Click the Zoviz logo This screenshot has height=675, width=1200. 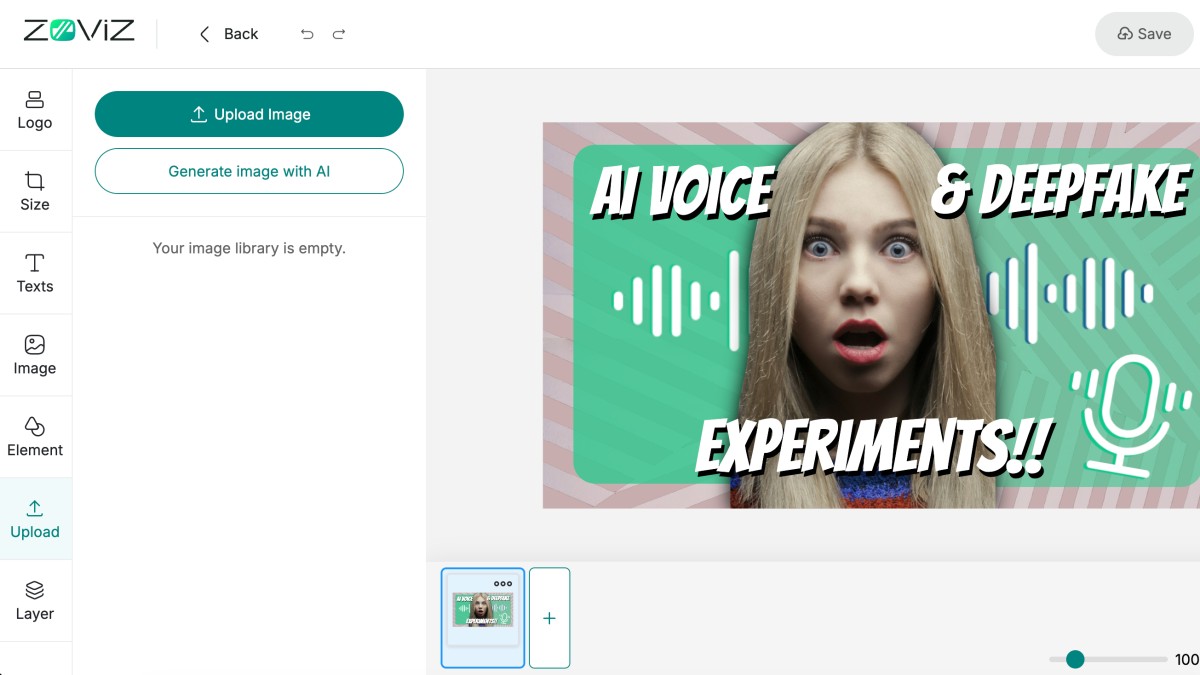(79, 31)
